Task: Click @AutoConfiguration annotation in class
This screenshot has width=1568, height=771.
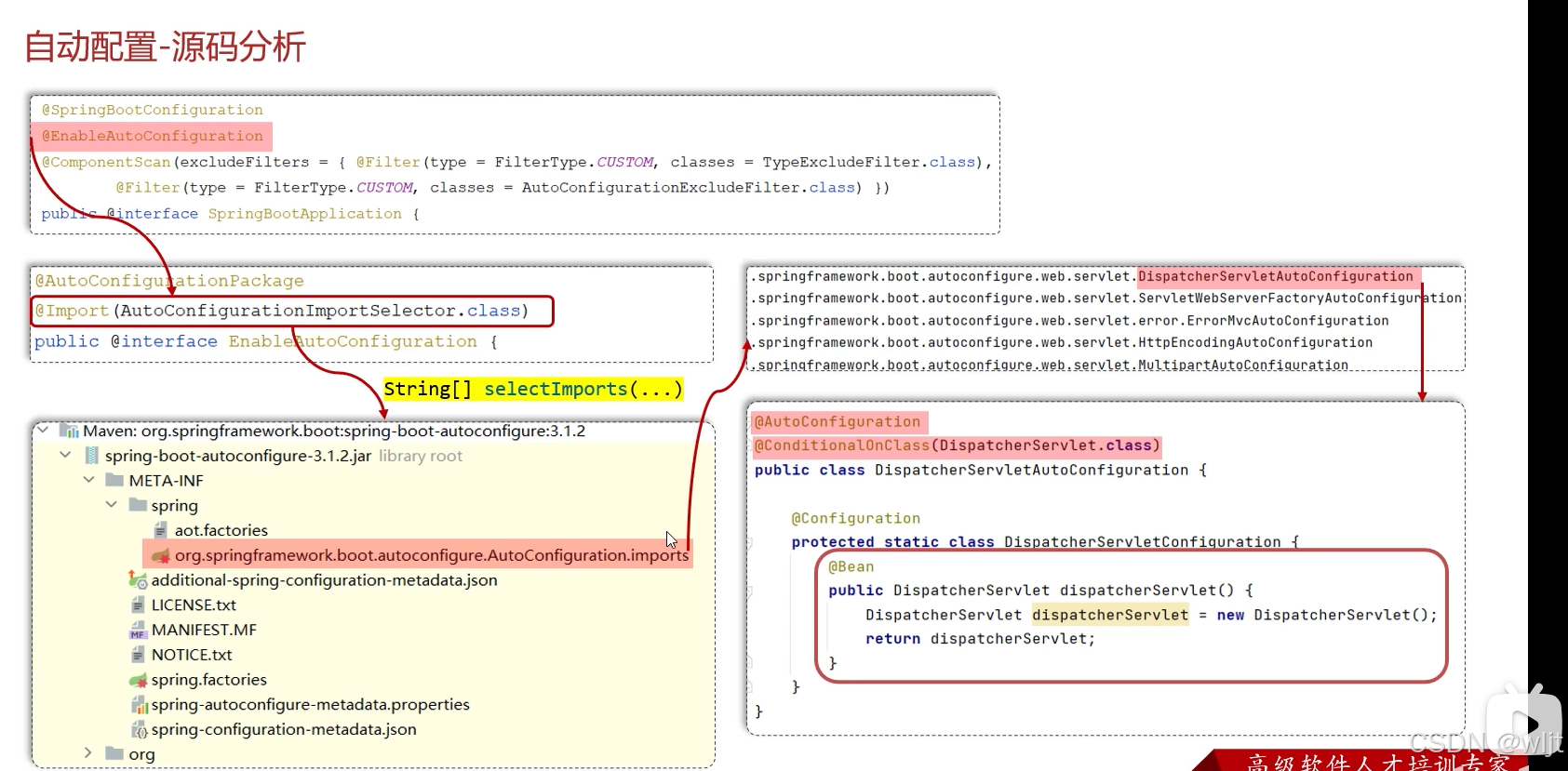Action: click(x=838, y=422)
